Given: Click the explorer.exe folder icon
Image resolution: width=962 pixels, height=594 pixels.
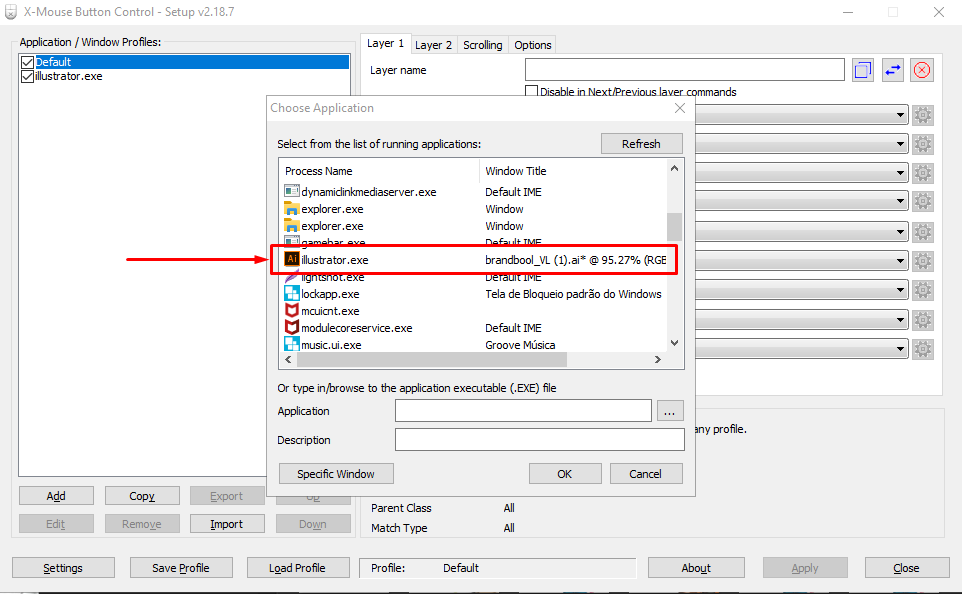Looking at the screenshot, I should 291,209.
